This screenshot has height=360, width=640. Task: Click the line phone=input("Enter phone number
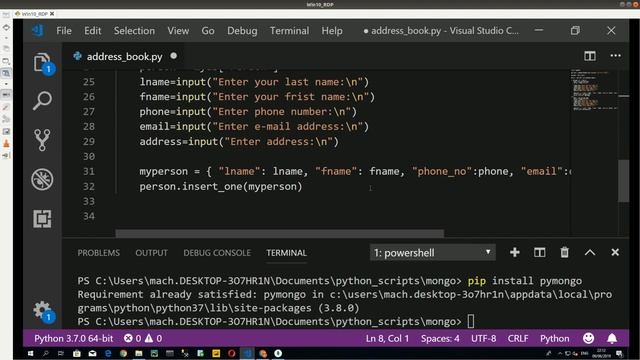pyautogui.click(x=248, y=112)
